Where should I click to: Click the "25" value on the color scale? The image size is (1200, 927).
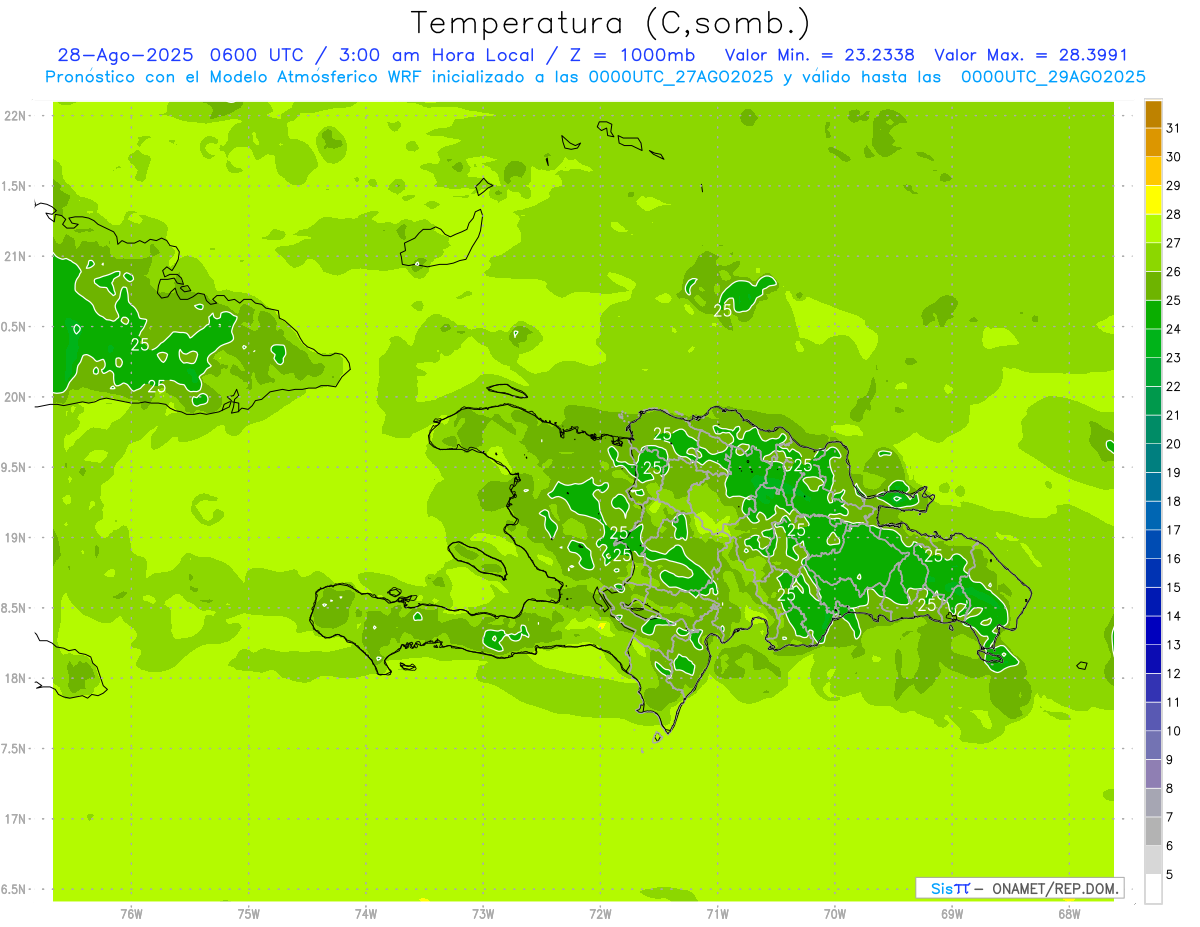click(x=1174, y=300)
